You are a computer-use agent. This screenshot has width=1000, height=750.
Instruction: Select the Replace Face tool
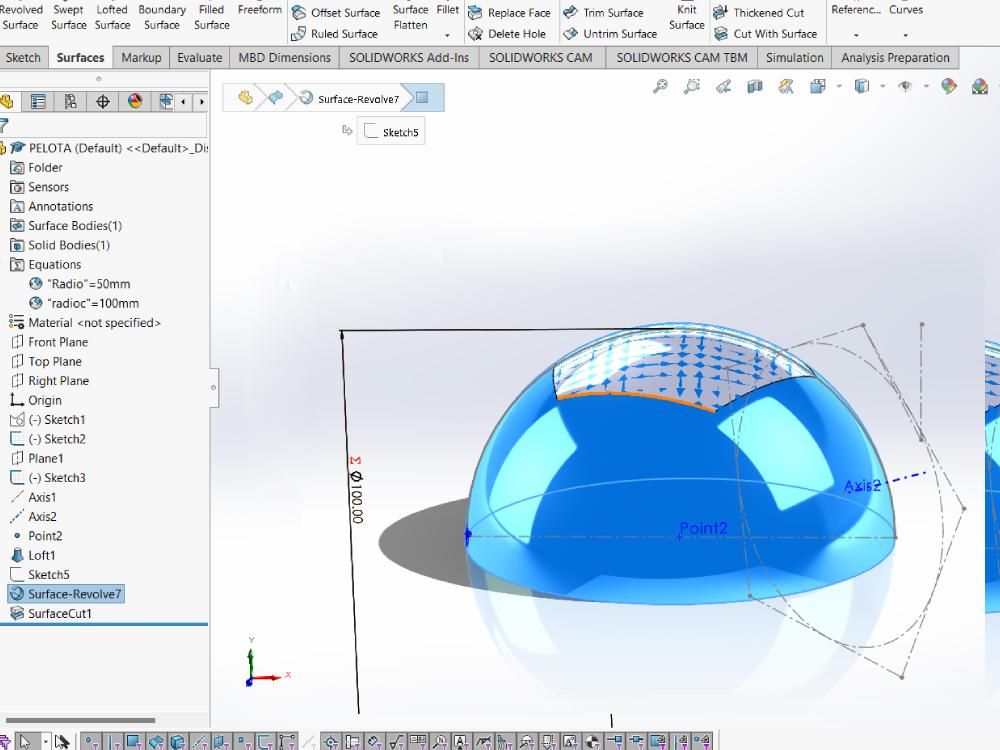[x=509, y=13]
